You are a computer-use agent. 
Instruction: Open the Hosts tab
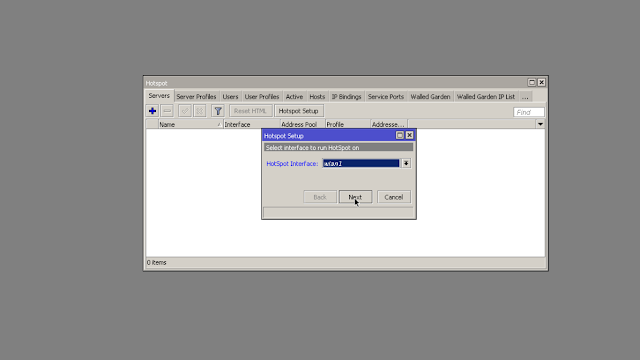click(x=317, y=97)
